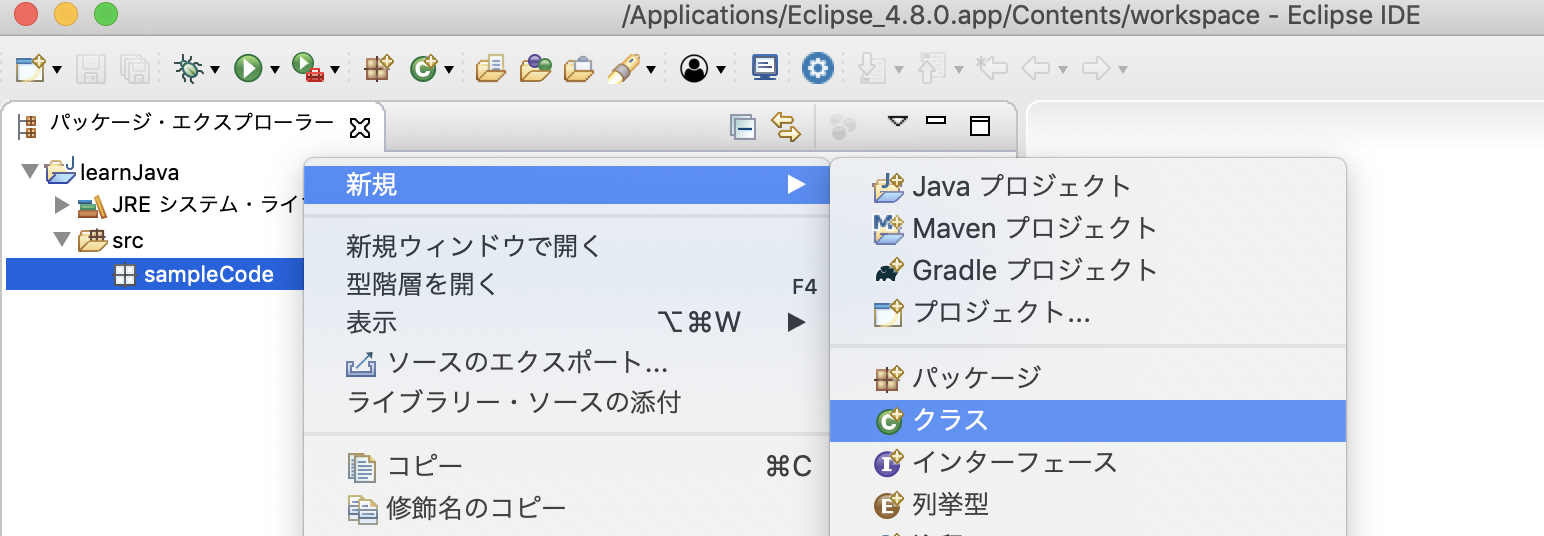This screenshot has width=1544, height=536.
Task: Open the Back history dropdown arrow
Action: point(1063,70)
